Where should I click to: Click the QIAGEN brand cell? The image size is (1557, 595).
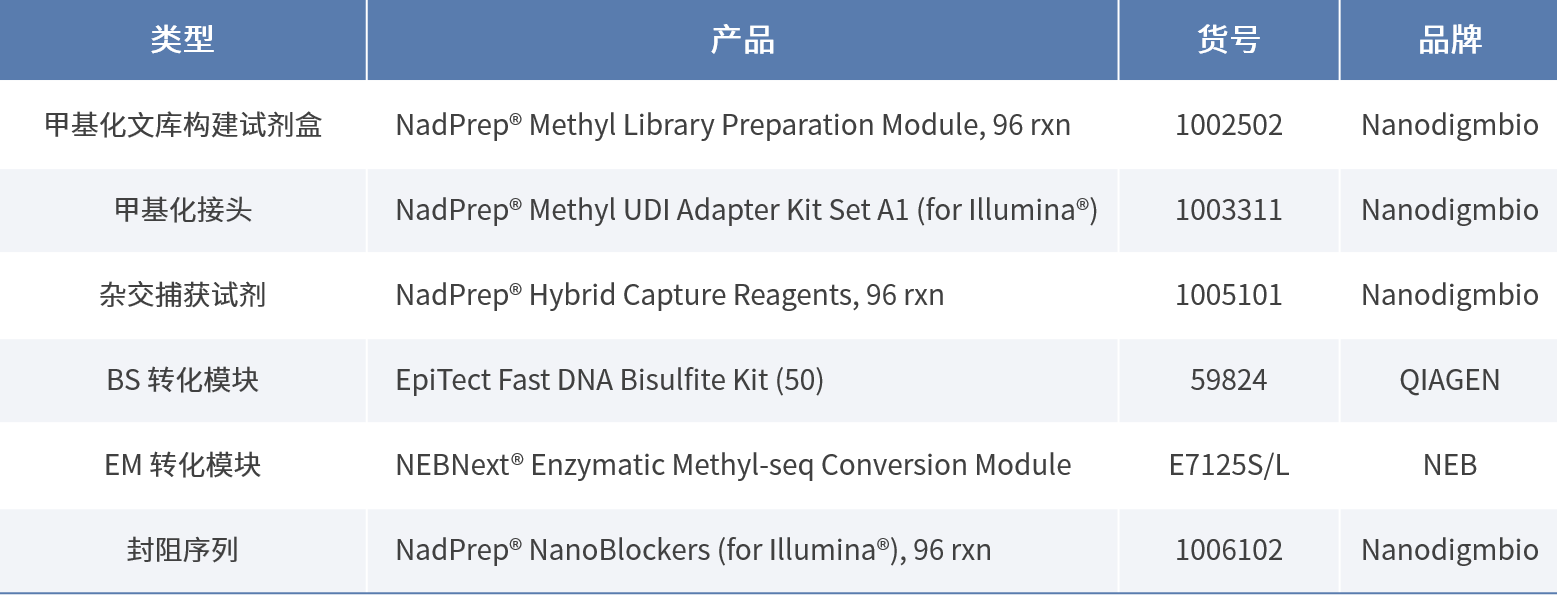tap(1449, 380)
